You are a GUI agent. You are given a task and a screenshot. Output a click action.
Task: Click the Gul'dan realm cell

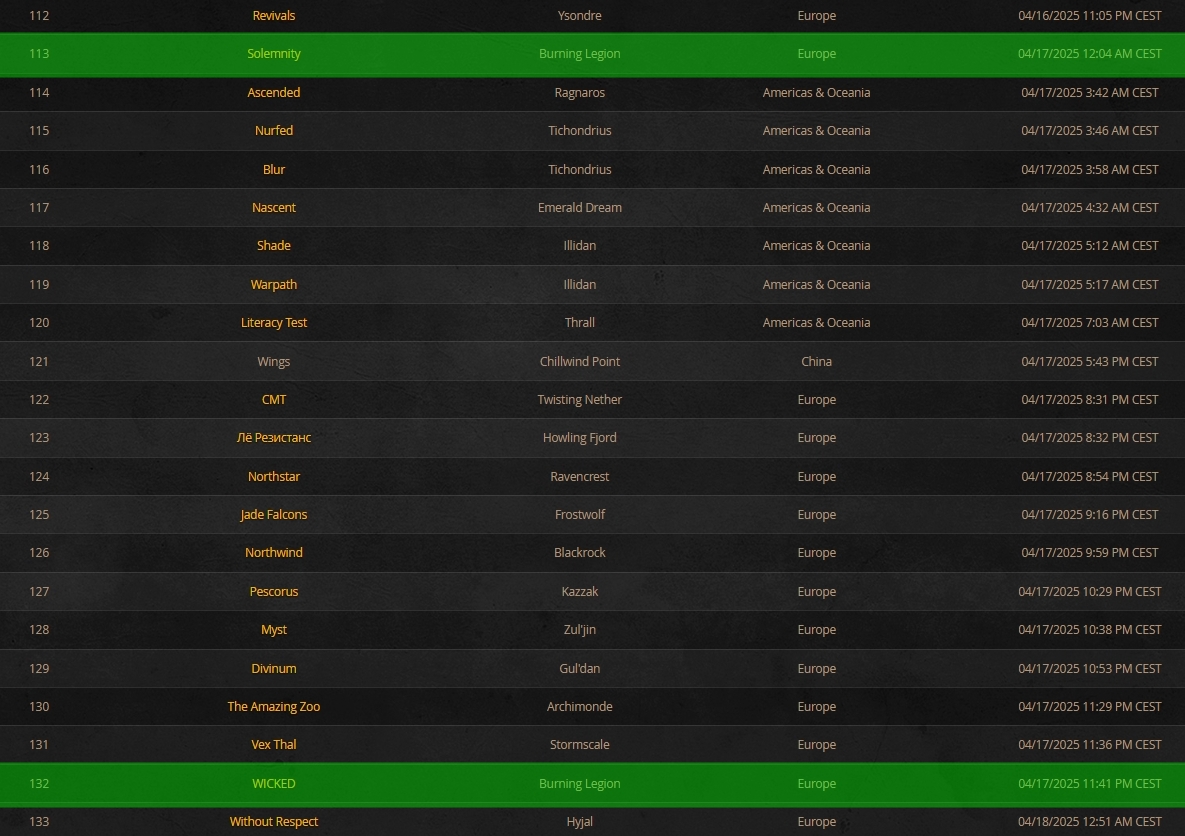point(580,669)
